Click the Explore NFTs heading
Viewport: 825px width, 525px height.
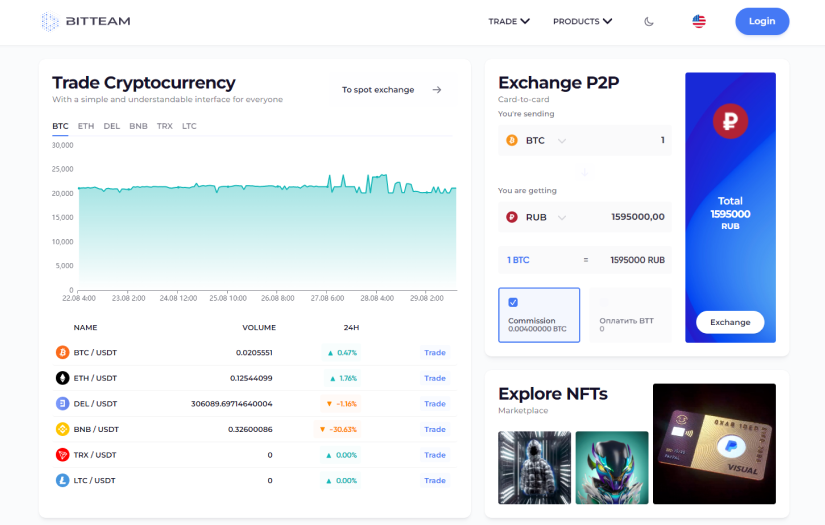coord(553,393)
